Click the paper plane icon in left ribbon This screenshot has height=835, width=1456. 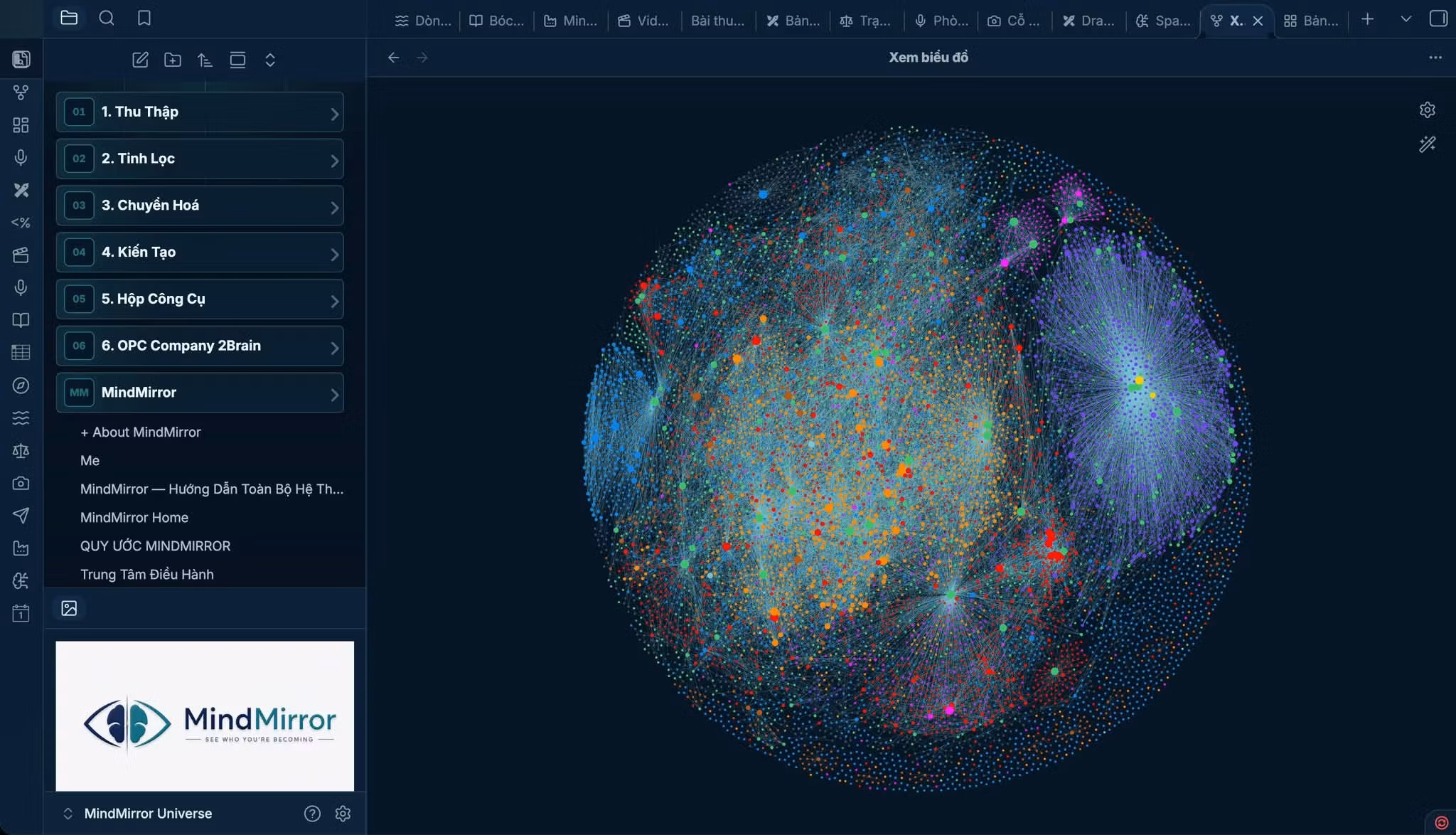[21, 515]
